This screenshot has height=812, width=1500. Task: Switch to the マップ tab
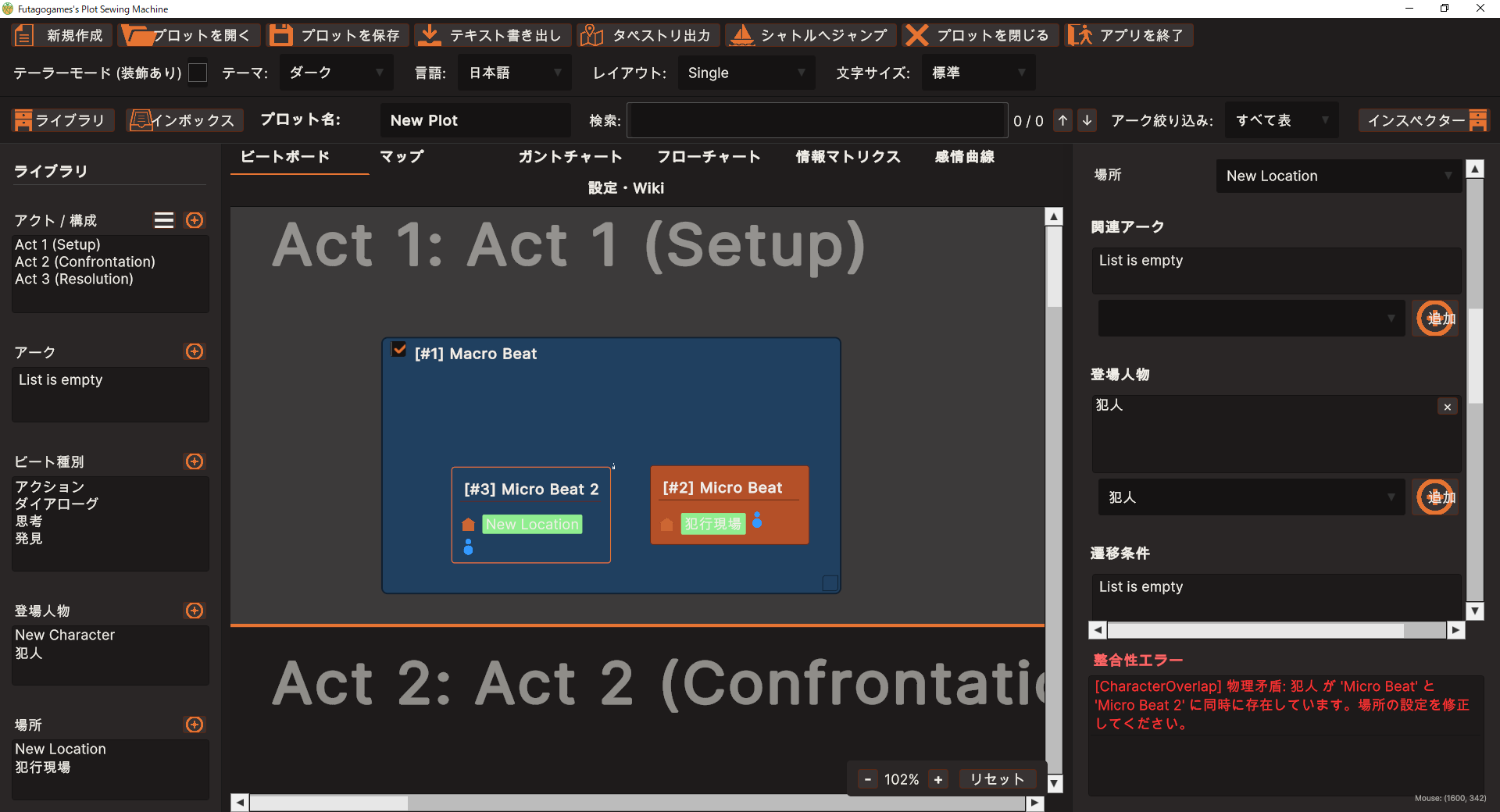(402, 157)
